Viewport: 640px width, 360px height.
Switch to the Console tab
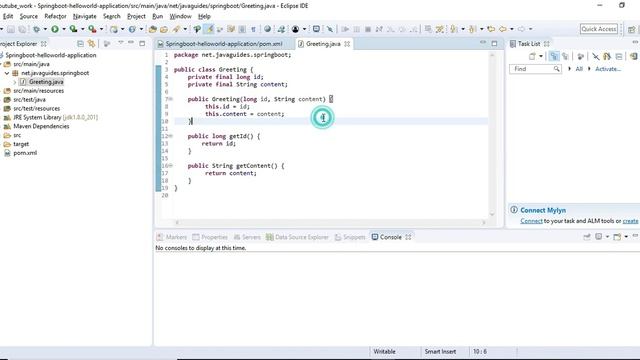[391, 237]
